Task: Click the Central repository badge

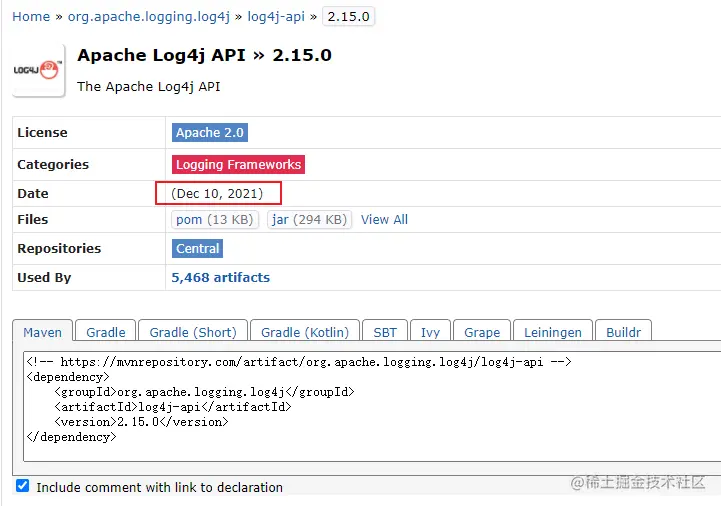Action: (x=197, y=248)
